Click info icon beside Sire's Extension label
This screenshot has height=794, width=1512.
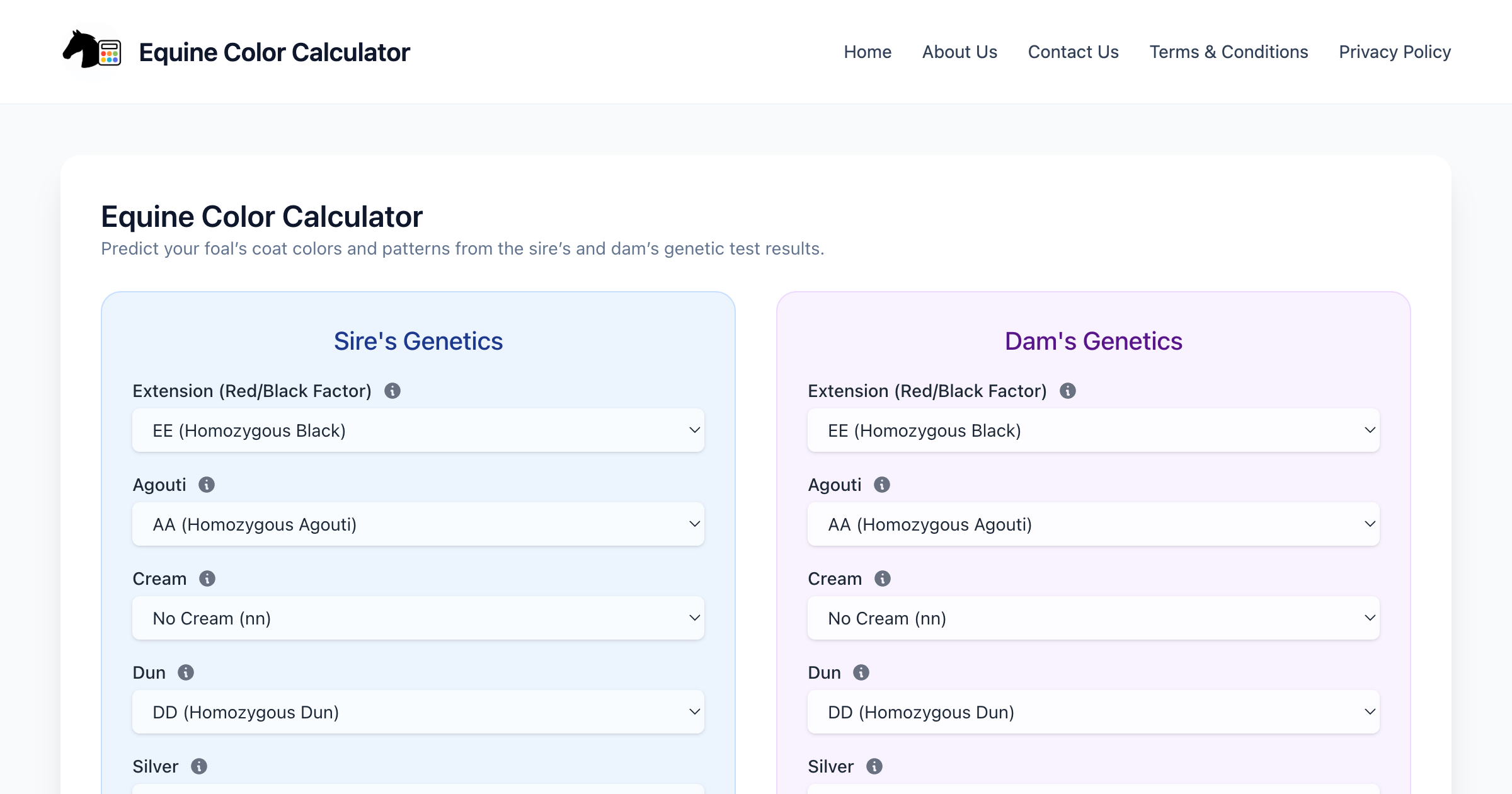(x=392, y=391)
